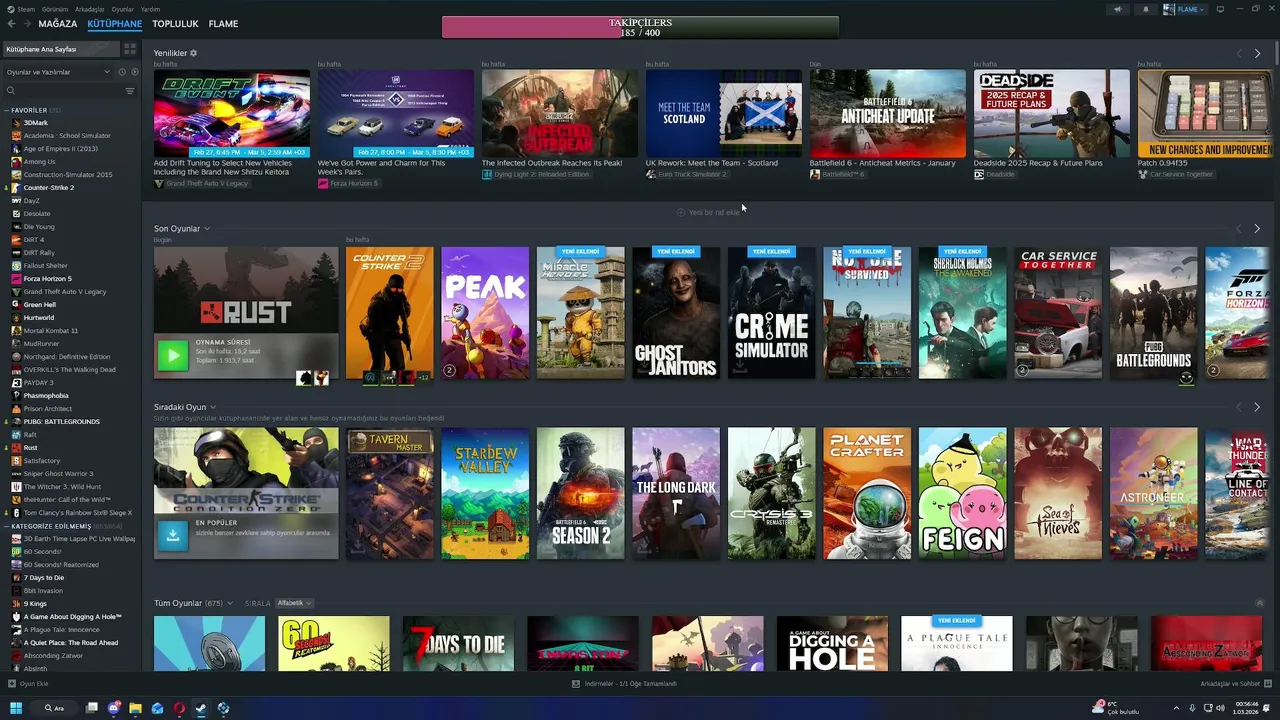Open Windows Start menu
The image size is (1280, 720).
coord(16,708)
